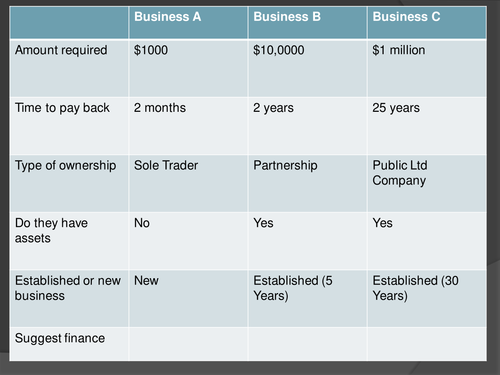This screenshot has height=375, width=500.
Task: Select the No assets cell for Business A
Action: tap(188, 241)
